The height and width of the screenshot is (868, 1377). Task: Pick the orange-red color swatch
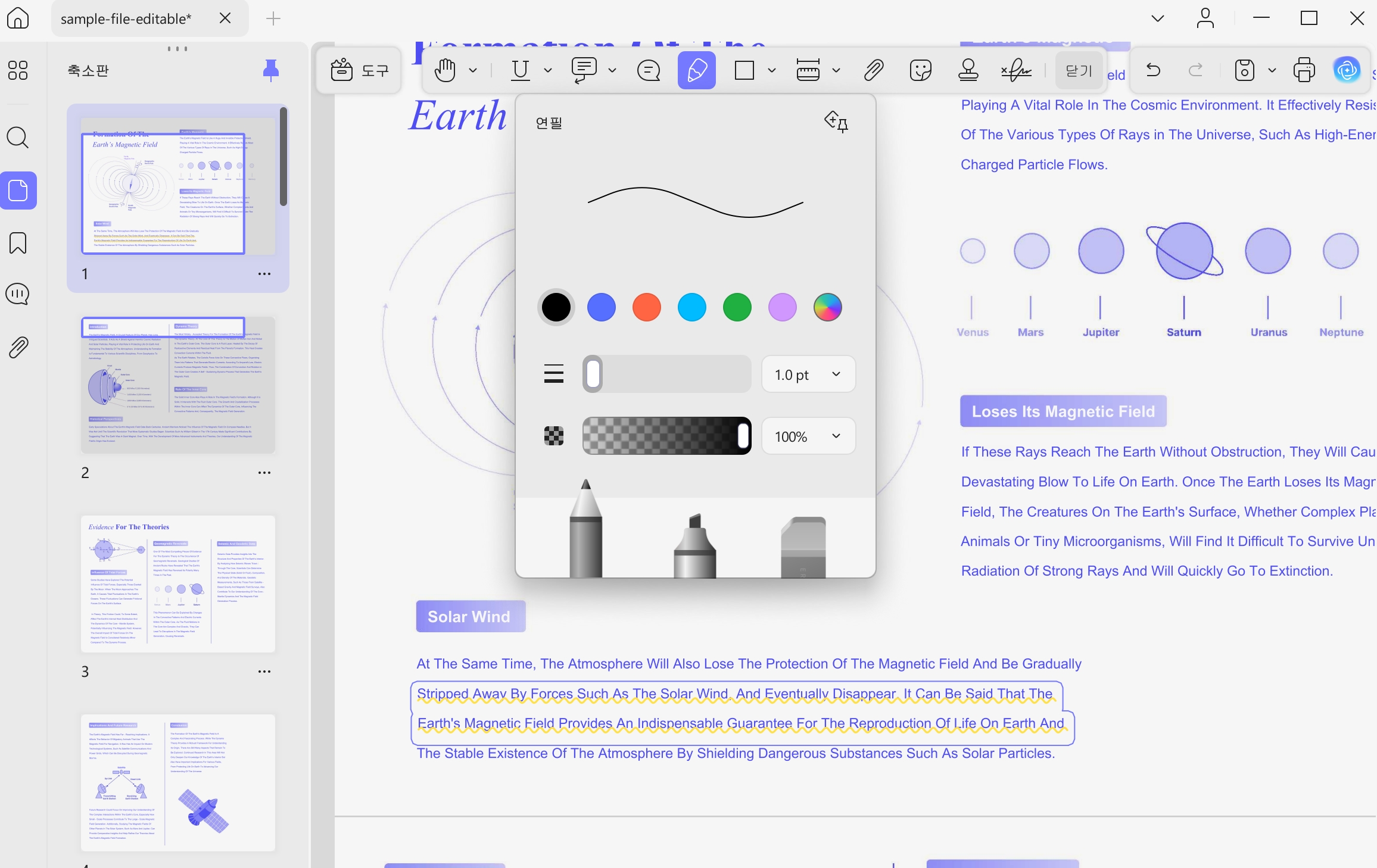pos(647,307)
